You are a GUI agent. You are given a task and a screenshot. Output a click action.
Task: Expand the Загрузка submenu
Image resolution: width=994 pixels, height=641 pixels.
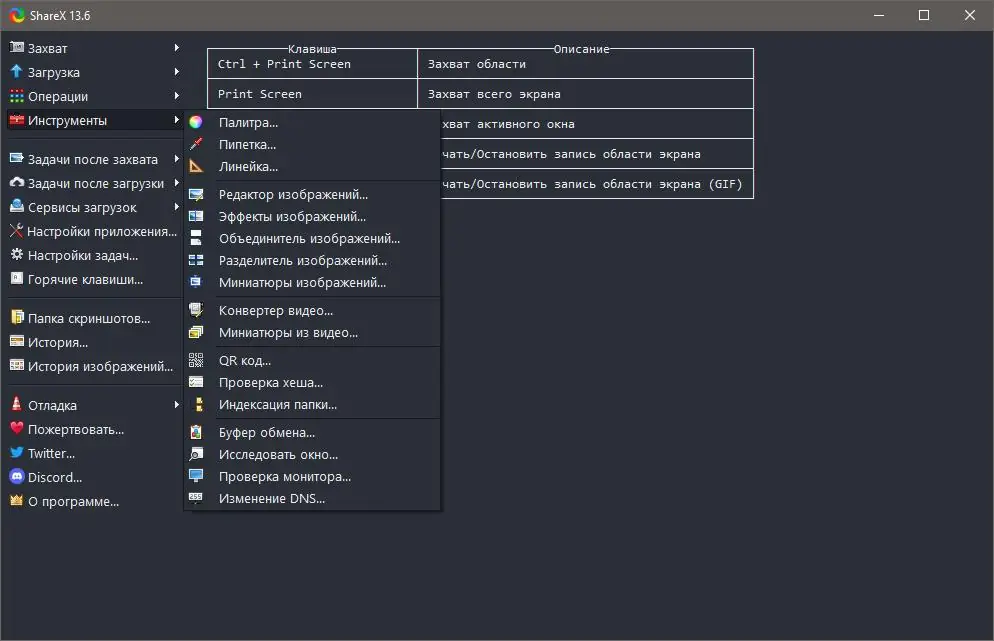50,71
